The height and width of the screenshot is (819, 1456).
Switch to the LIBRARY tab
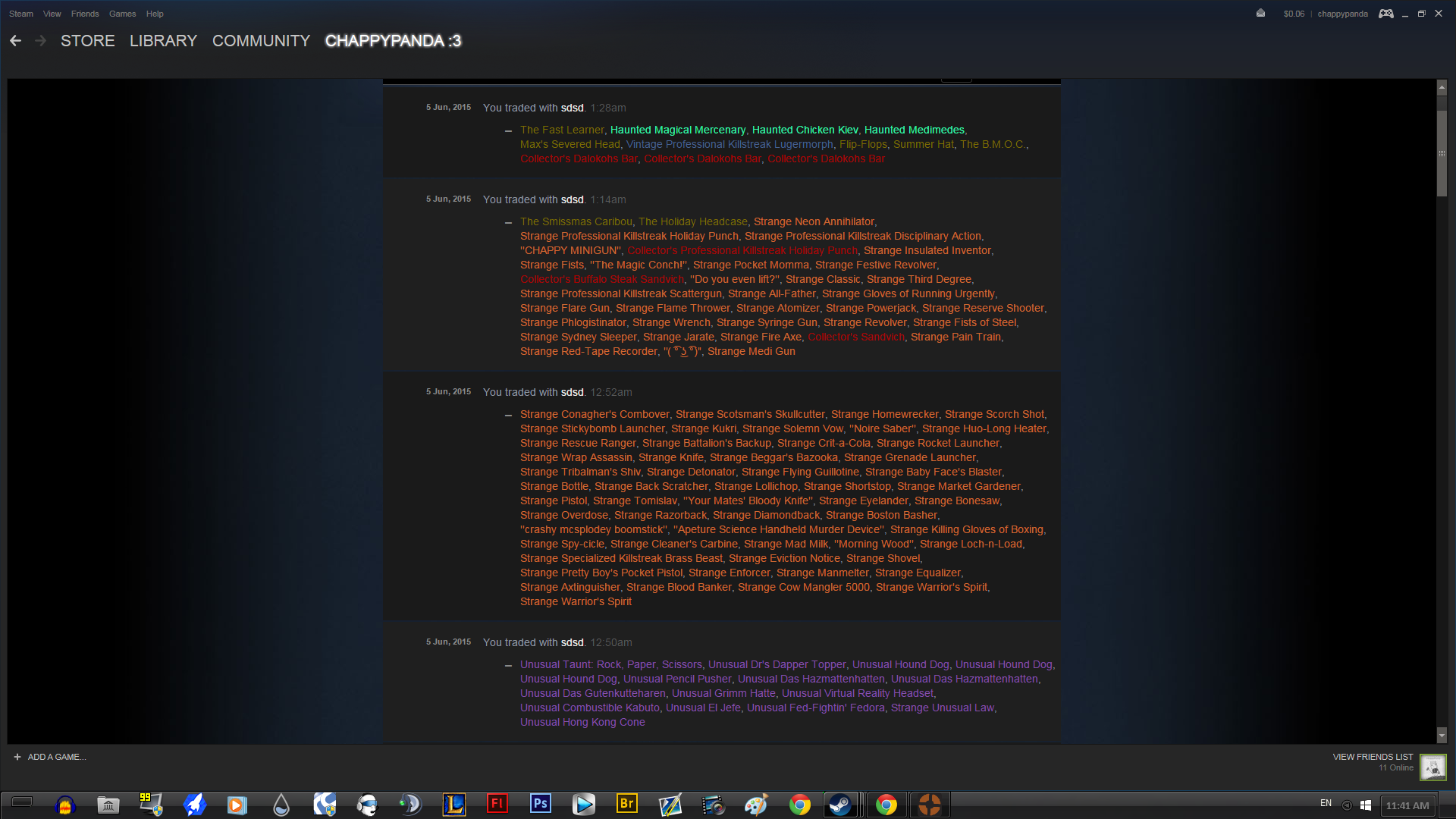coord(163,41)
